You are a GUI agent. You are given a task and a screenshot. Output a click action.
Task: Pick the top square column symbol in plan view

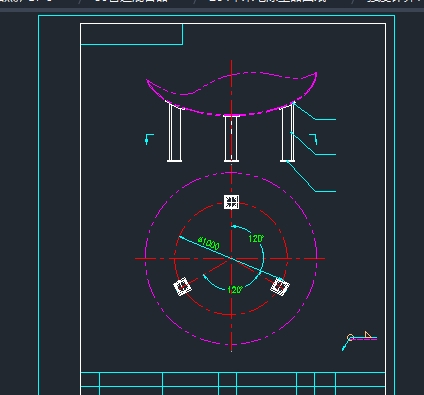pos(231,202)
